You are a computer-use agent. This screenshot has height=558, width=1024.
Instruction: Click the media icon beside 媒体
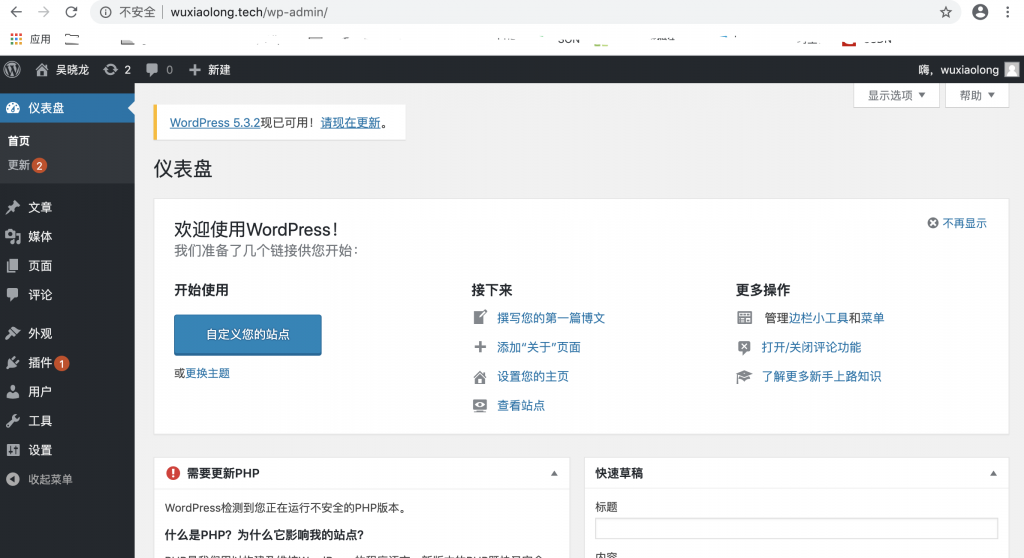[x=13, y=237]
